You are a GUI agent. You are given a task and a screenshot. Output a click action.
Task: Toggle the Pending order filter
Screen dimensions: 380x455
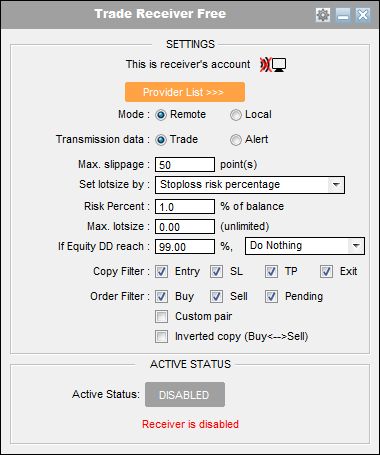point(271,297)
